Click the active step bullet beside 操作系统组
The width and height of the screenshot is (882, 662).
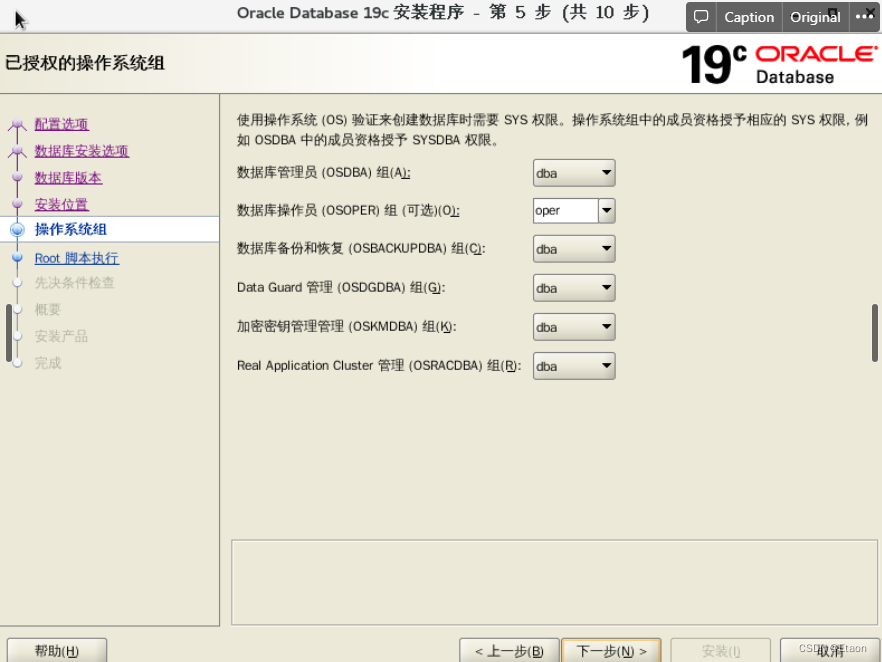coord(17,229)
